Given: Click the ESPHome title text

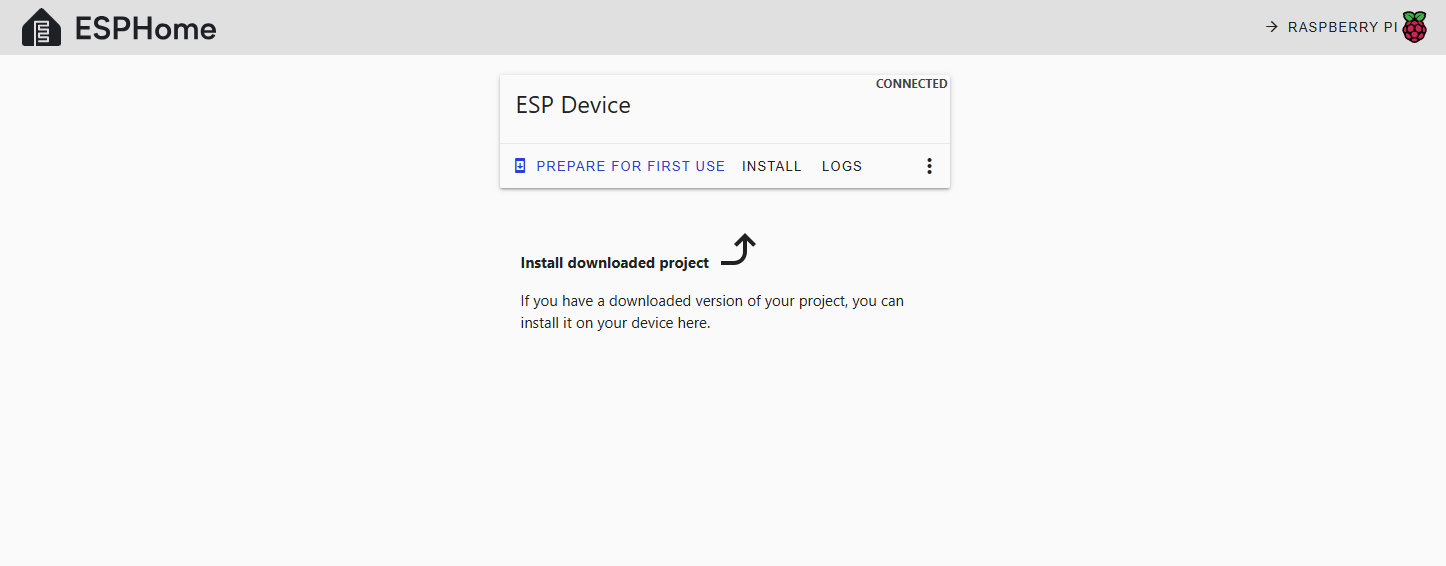Looking at the screenshot, I should [x=145, y=29].
